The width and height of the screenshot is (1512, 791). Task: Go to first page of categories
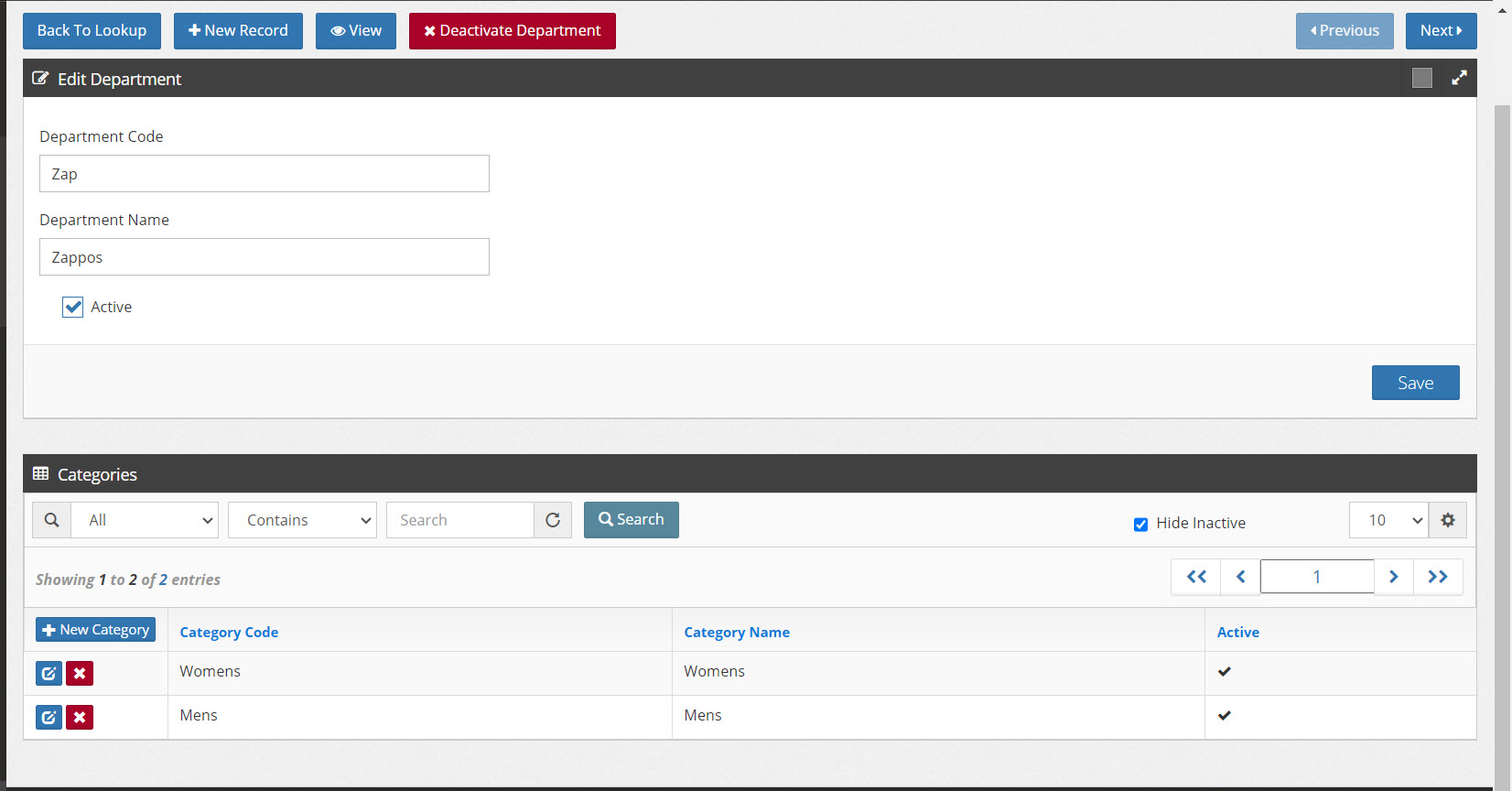tap(1196, 577)
